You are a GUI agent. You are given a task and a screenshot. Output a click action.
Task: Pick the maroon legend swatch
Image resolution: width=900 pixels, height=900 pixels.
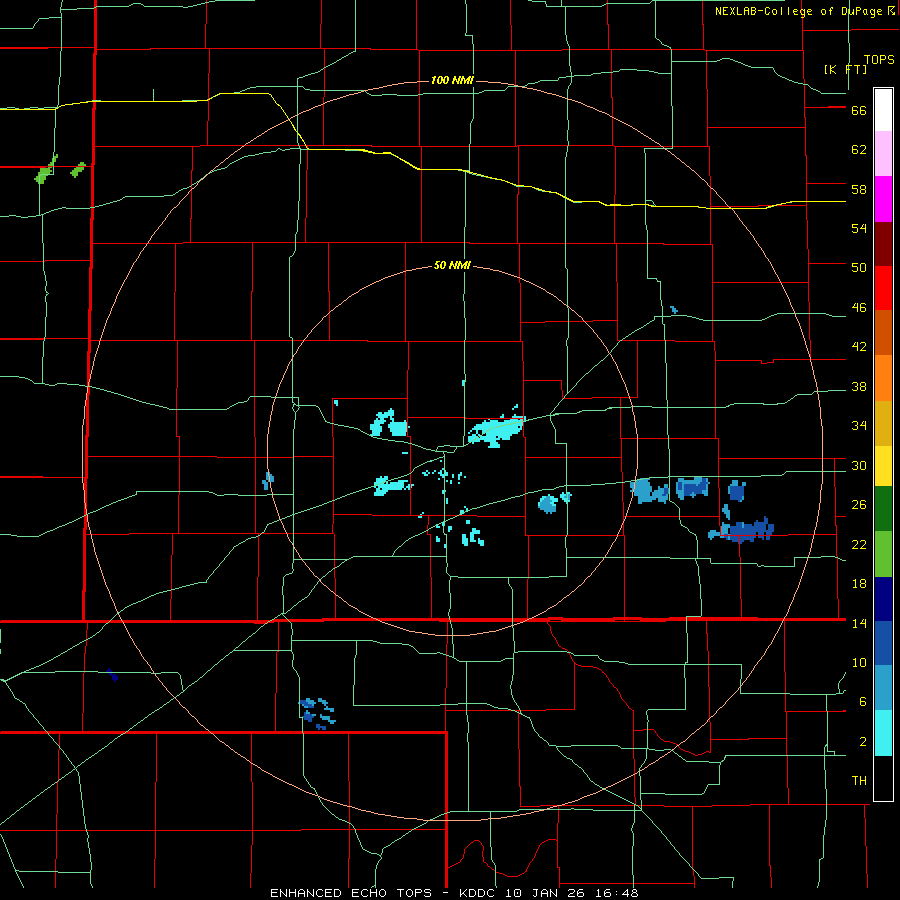pos(883,244)
